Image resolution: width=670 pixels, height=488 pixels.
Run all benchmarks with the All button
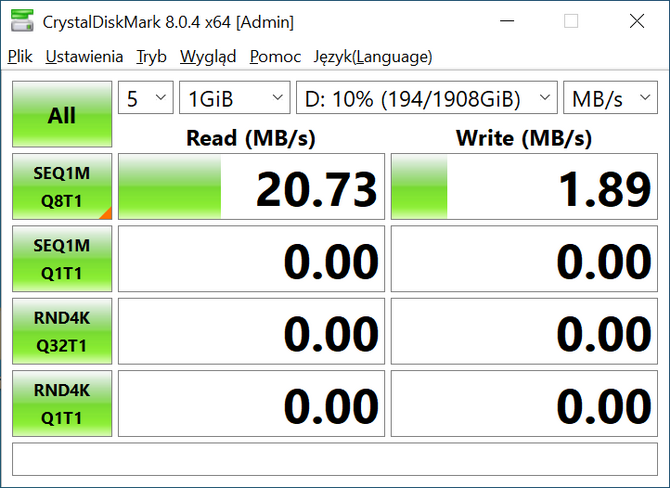point(62,114)
